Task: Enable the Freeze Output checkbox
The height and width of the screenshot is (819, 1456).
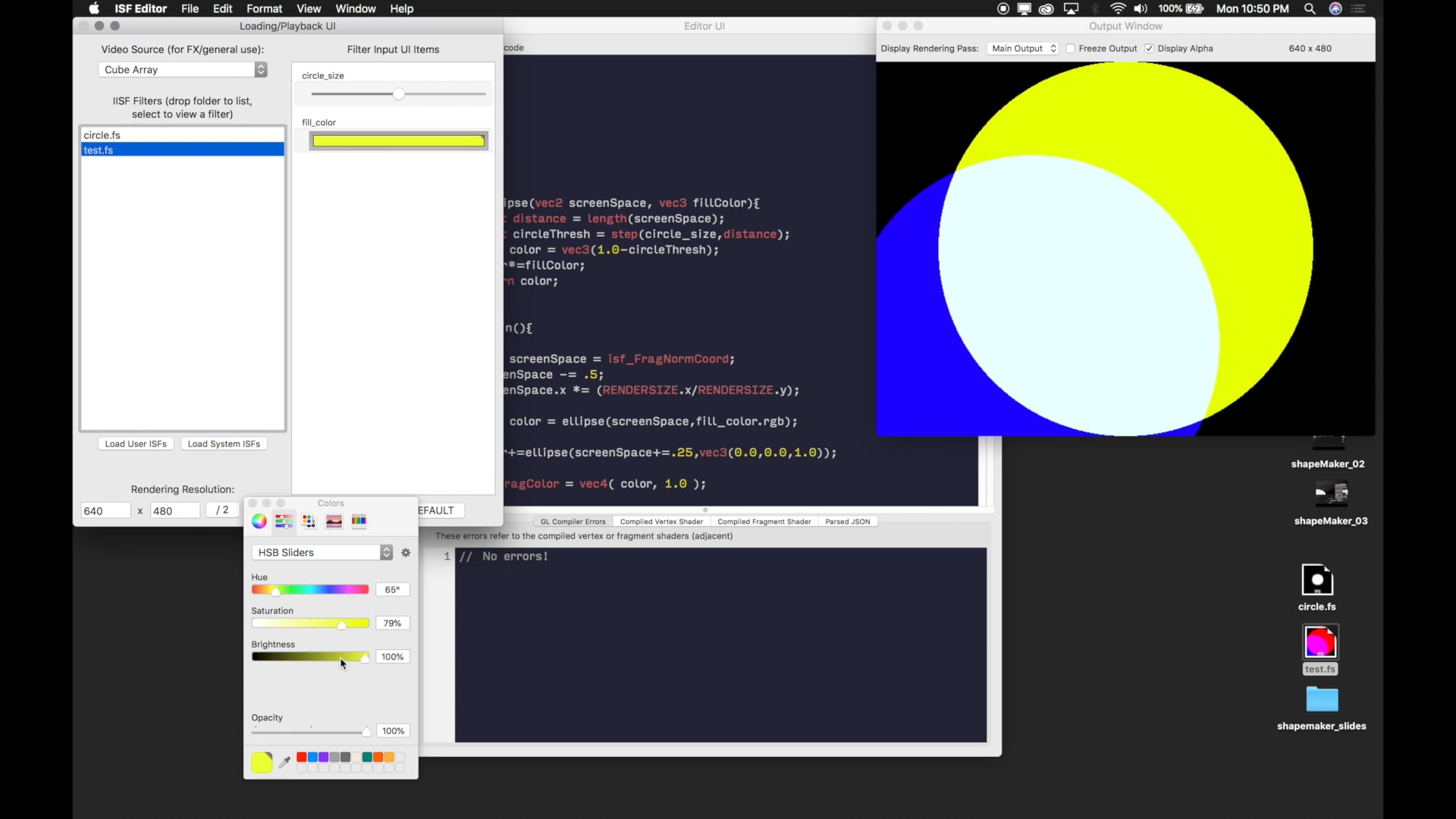Action: tap(1071, 49)
